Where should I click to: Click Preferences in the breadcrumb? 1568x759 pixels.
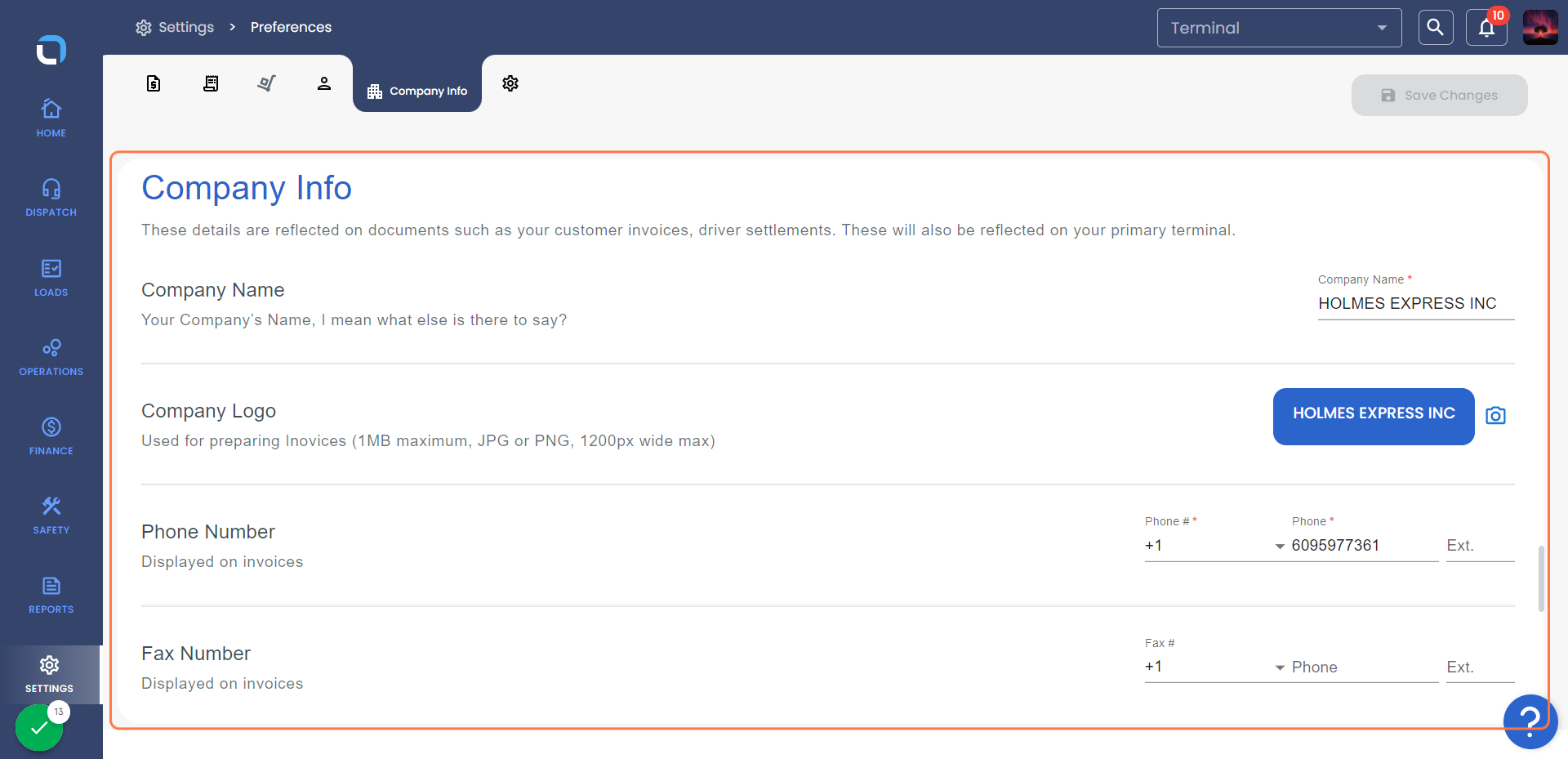pos(291,27)
